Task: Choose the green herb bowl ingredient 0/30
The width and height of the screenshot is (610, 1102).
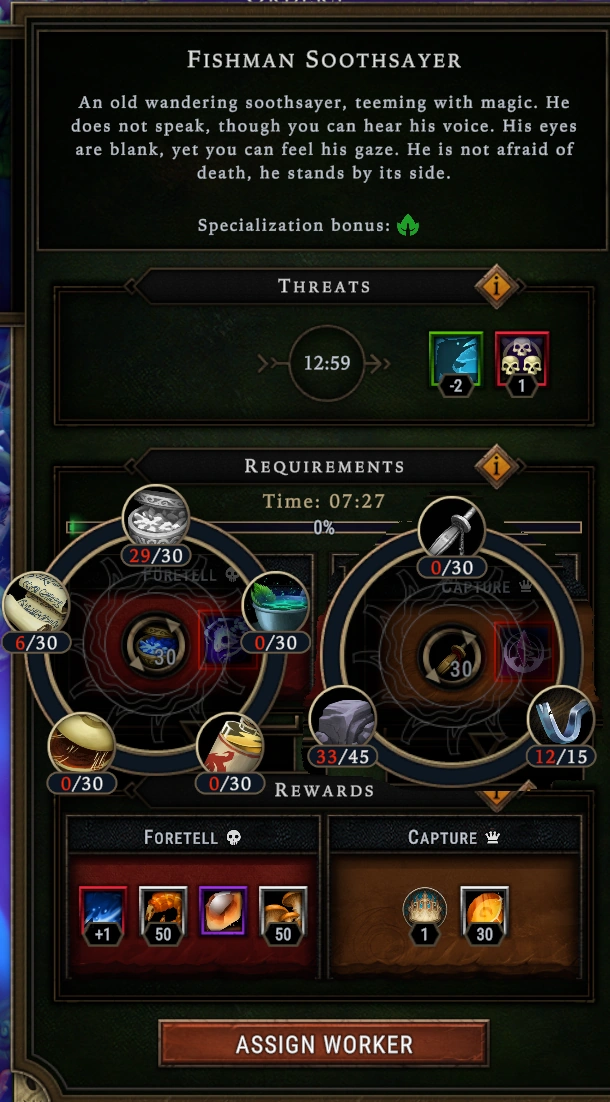Action: [x=275, y=604]
